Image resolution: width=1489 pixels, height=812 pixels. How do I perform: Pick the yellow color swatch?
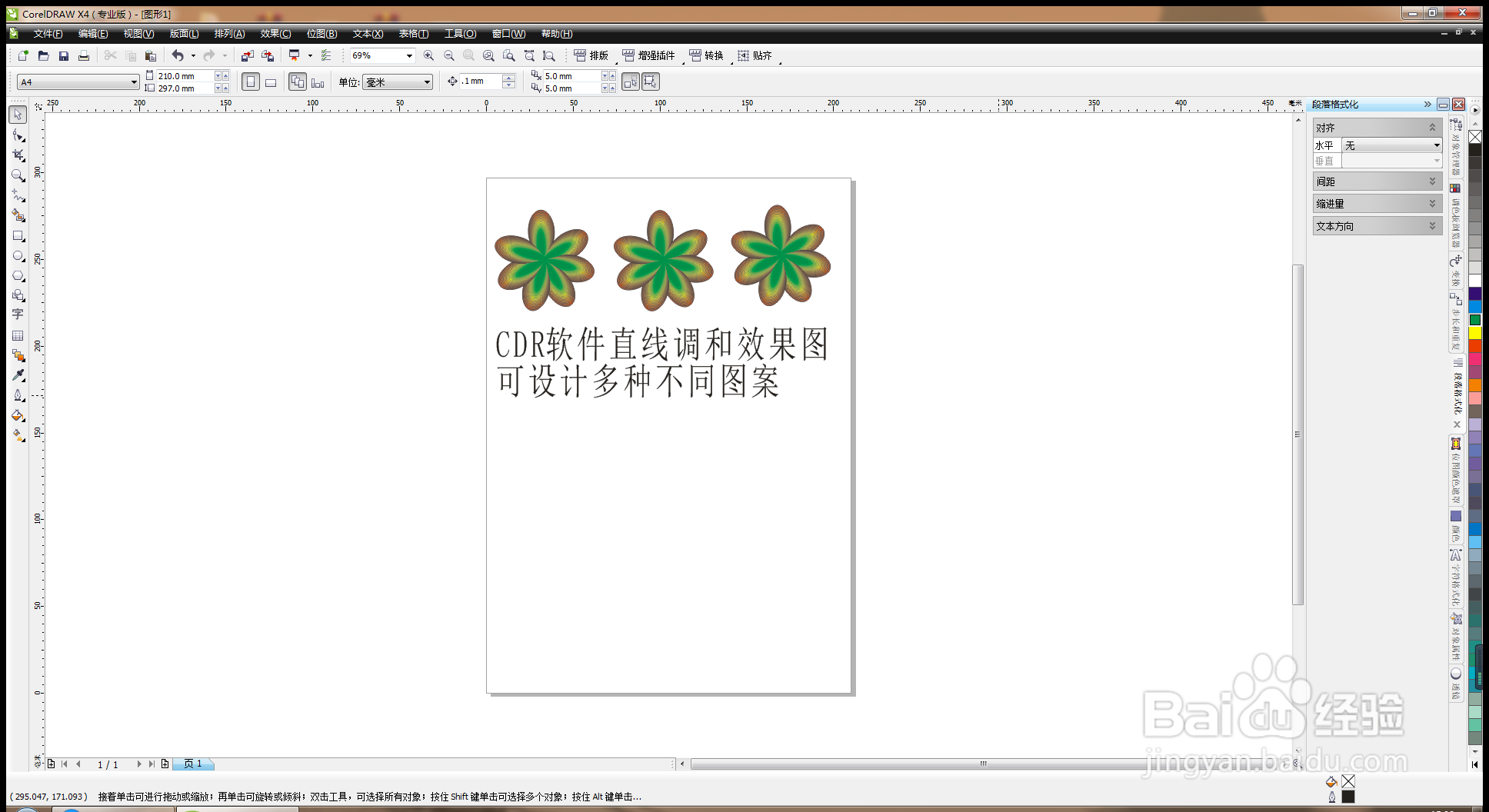tap(1475, 333)
